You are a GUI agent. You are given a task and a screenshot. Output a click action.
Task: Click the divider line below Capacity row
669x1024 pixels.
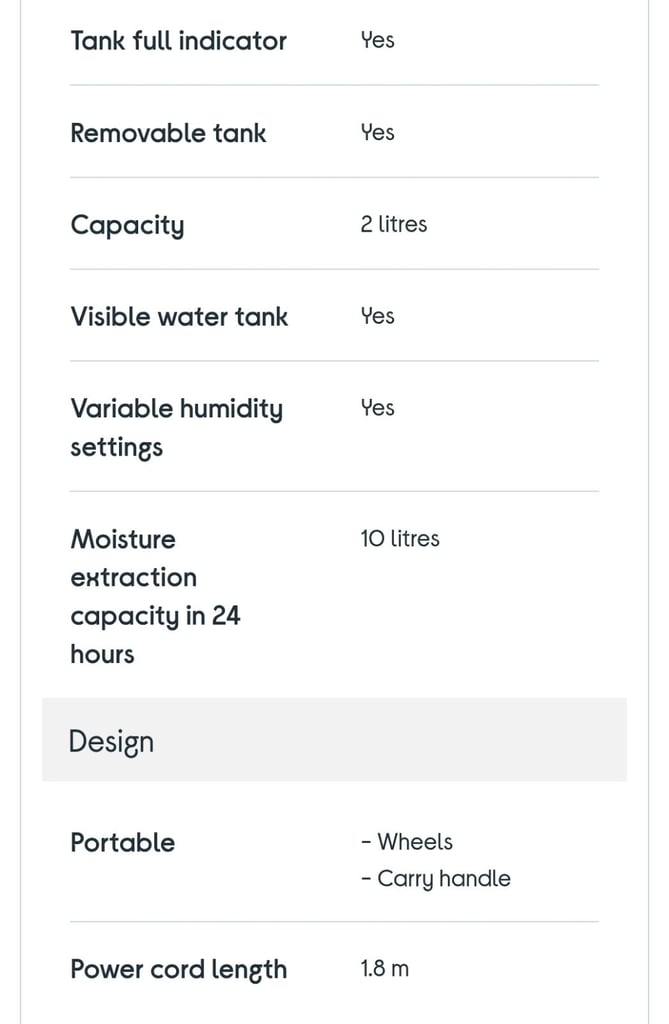click(334, 269)
